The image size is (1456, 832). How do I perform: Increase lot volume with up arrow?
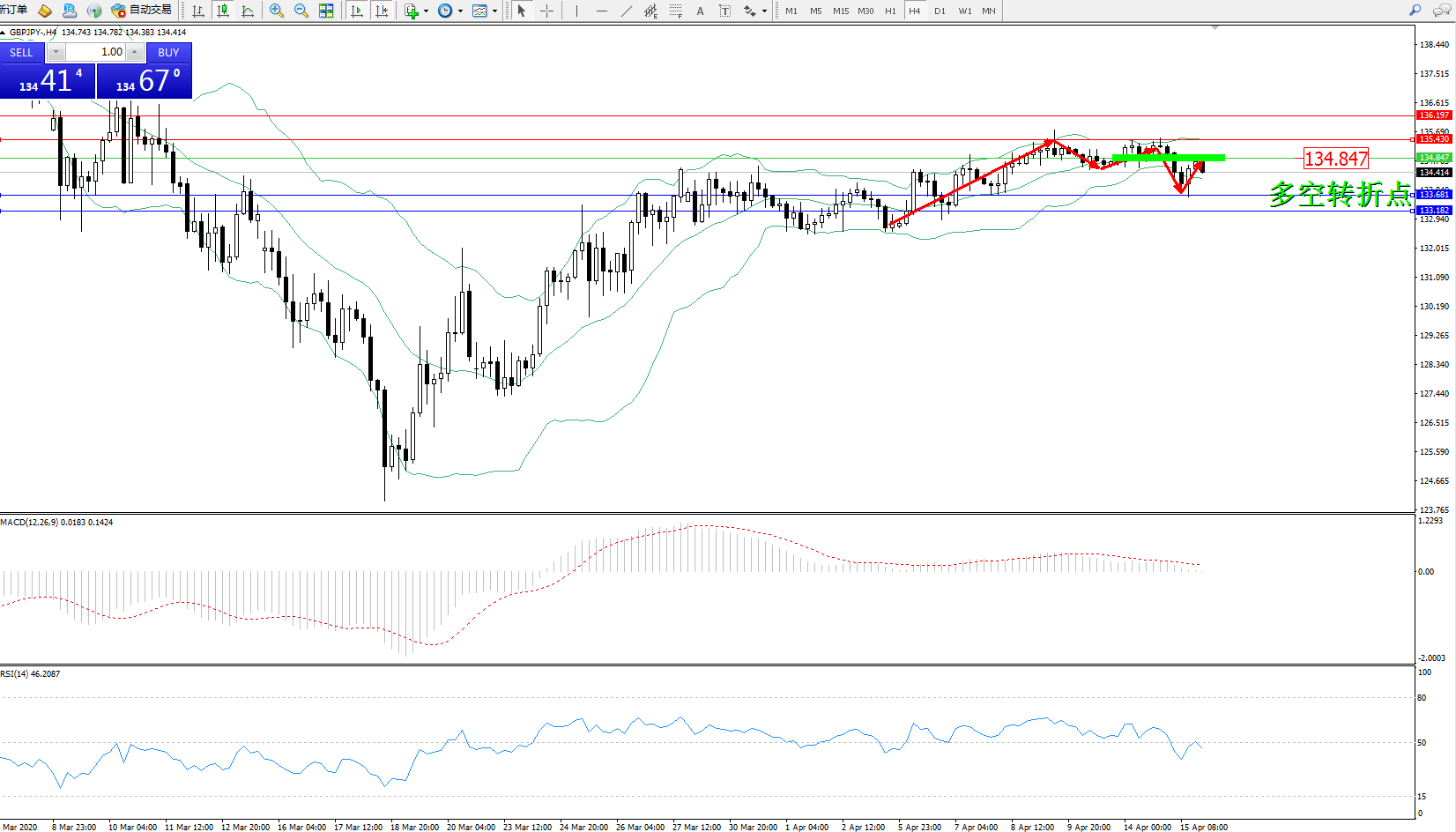[134, 52]
